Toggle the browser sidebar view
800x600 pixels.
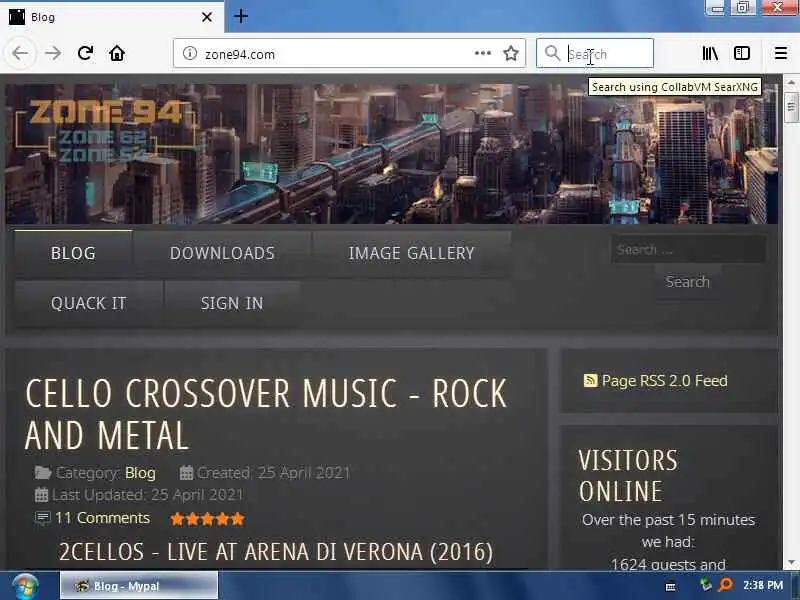pyautogui.click(x=742, y=53)
